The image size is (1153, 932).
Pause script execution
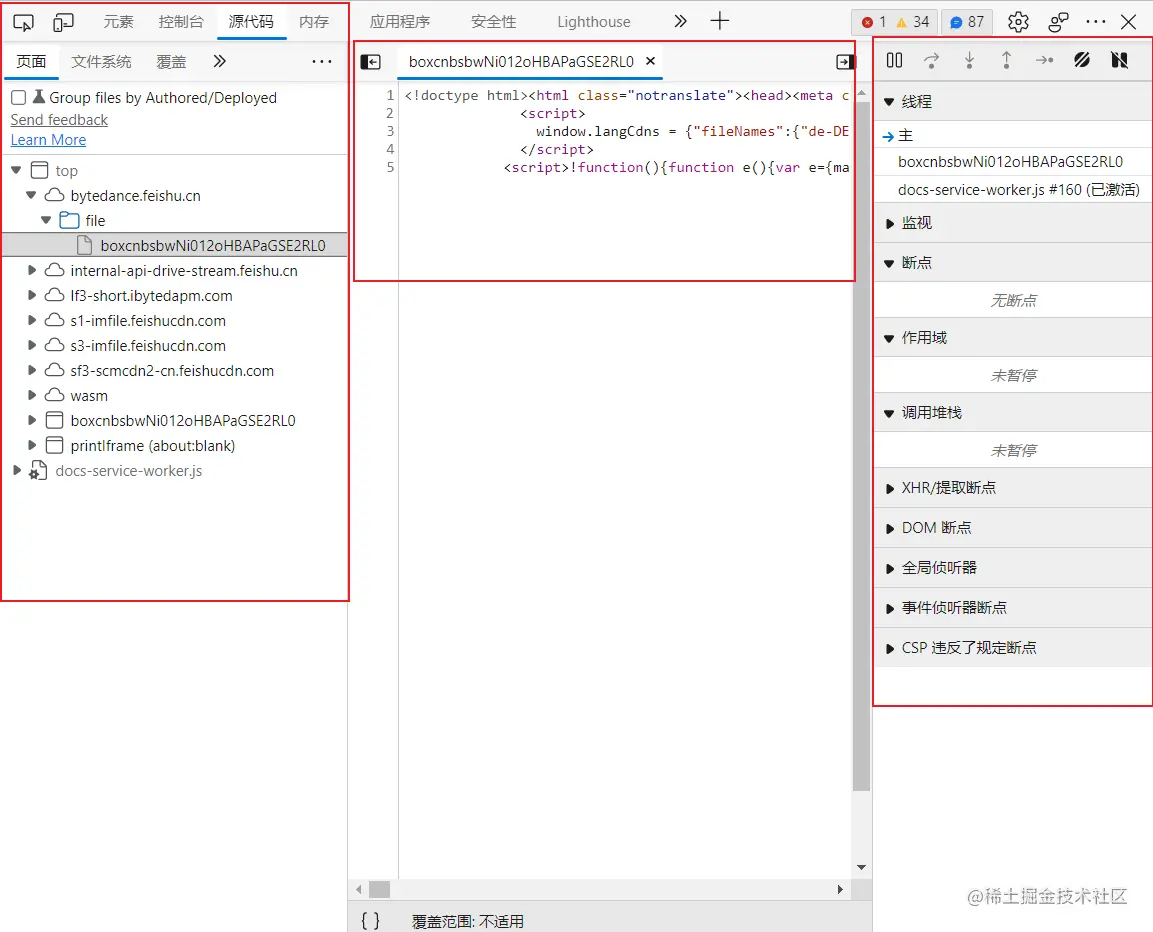click(894, 60)
